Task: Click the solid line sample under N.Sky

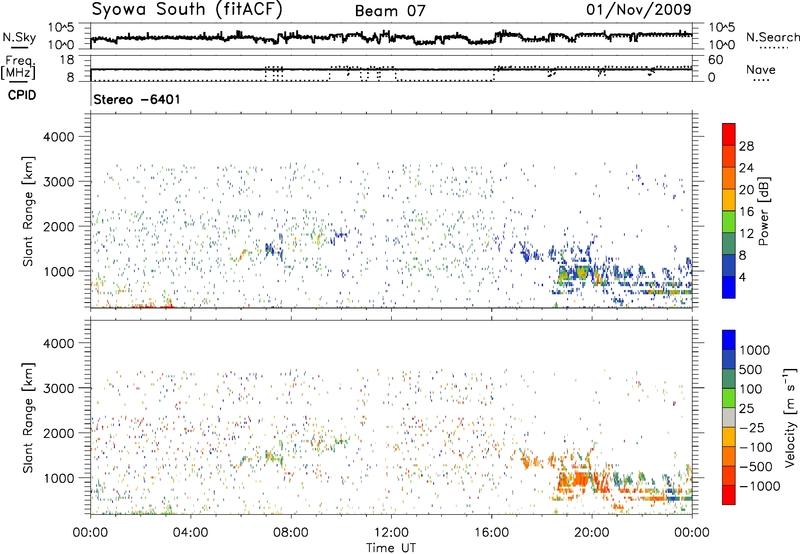Action: click(x=19, y=47)
